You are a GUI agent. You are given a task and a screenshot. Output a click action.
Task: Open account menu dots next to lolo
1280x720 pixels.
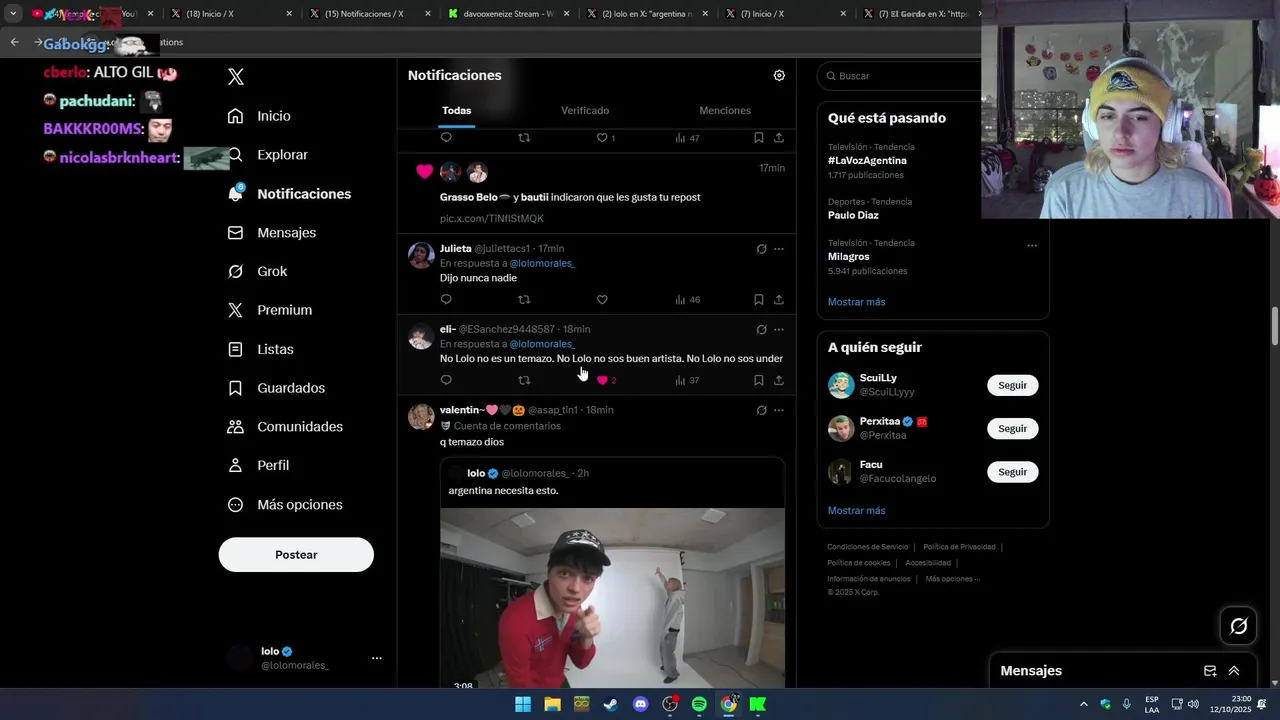[377, 658]
